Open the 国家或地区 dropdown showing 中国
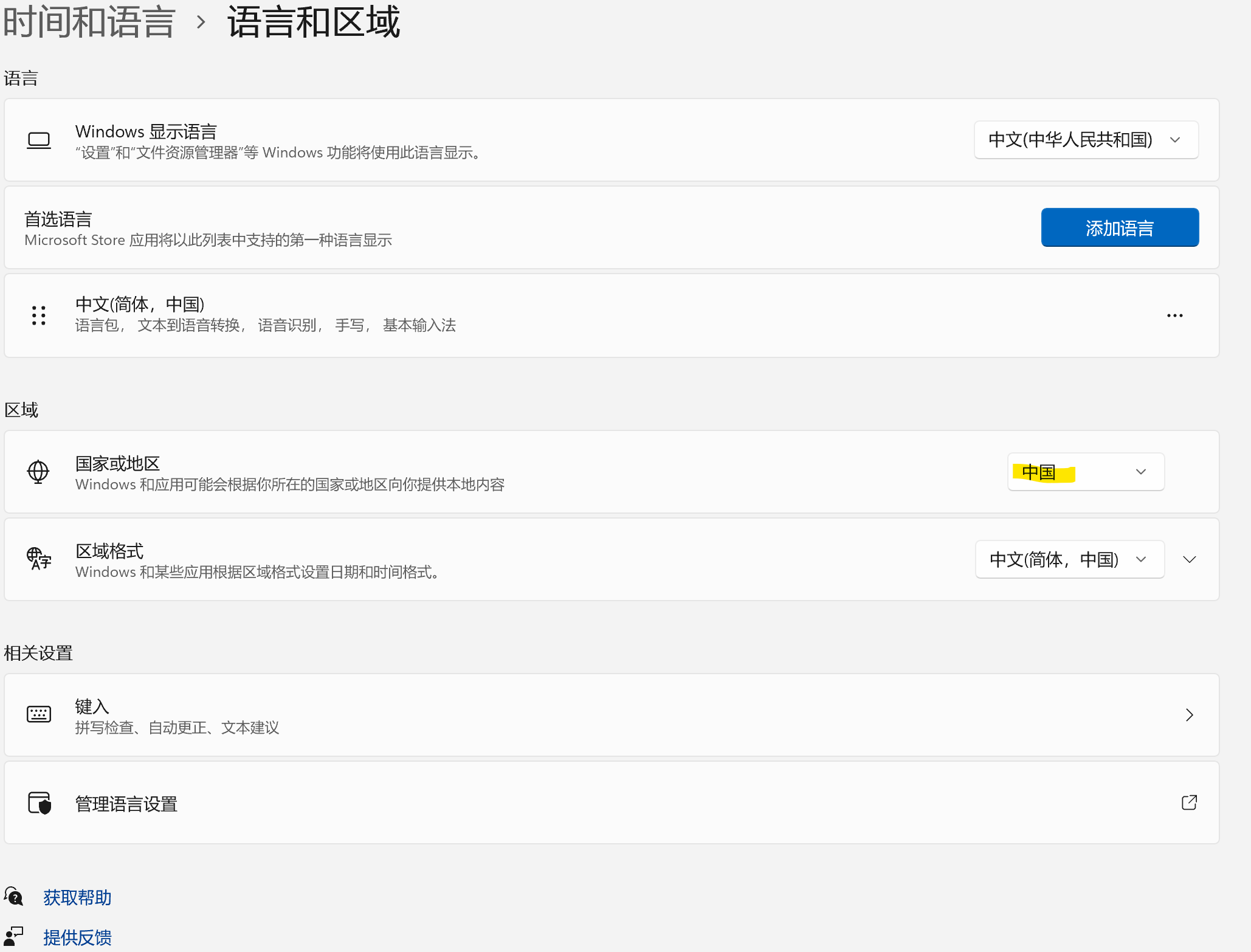The image size is (1251, 952). pos(1086,472)
